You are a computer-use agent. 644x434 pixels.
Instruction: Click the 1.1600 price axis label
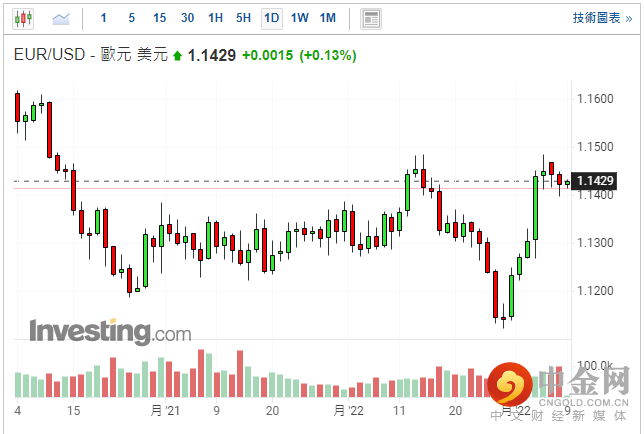(x=595, y=99)
